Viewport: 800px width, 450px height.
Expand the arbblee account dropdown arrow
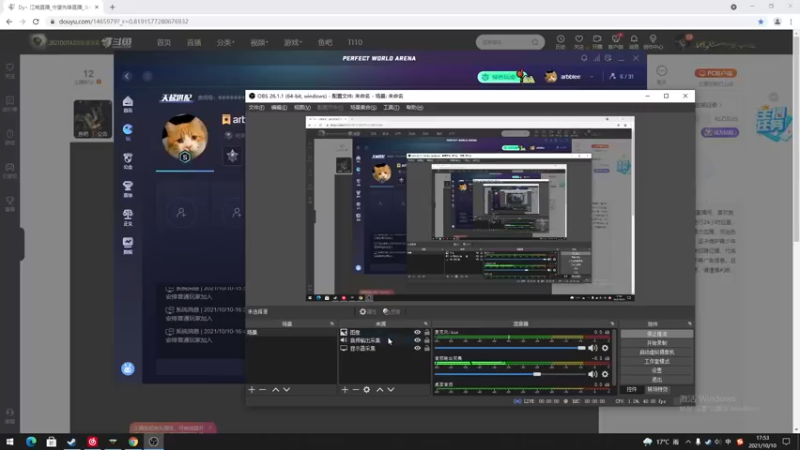(592, 77)
